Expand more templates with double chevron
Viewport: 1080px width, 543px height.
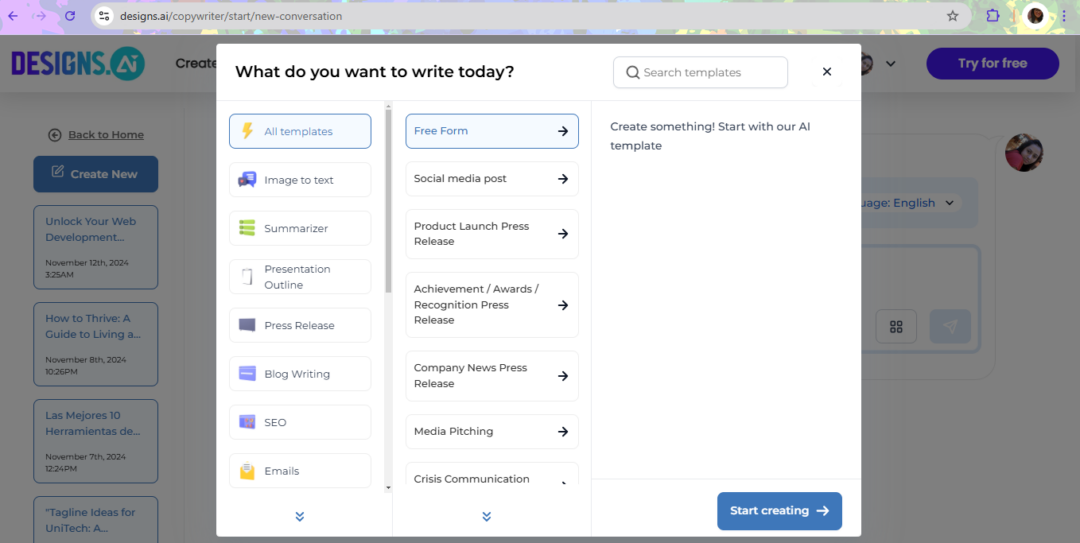coord(487,516)
